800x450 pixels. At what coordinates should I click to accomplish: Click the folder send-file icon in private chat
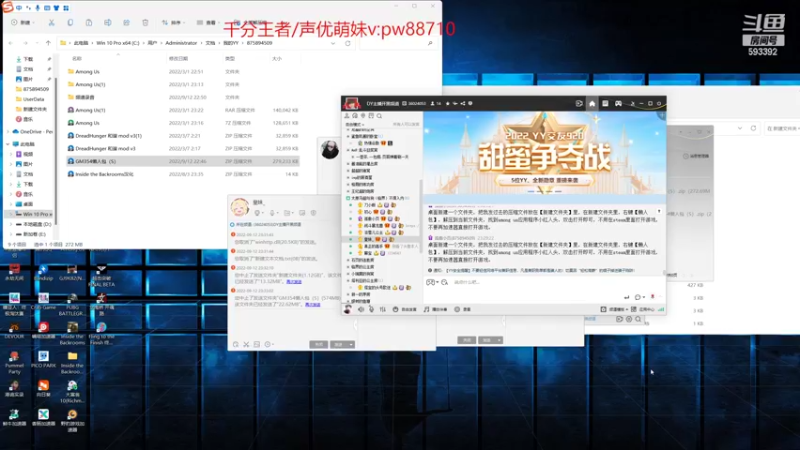pyautogui.click(x=288, y=213)
